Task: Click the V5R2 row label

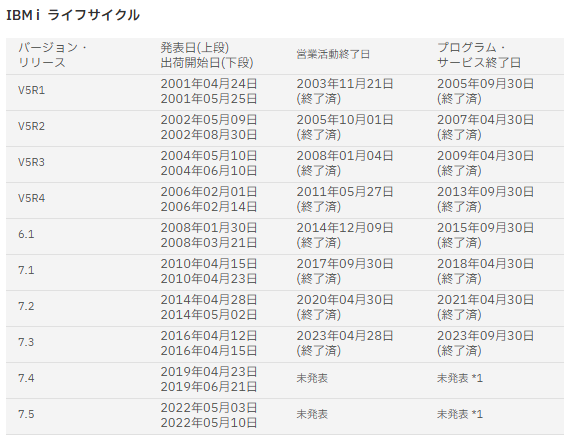Action: click(x=32, y=126)
